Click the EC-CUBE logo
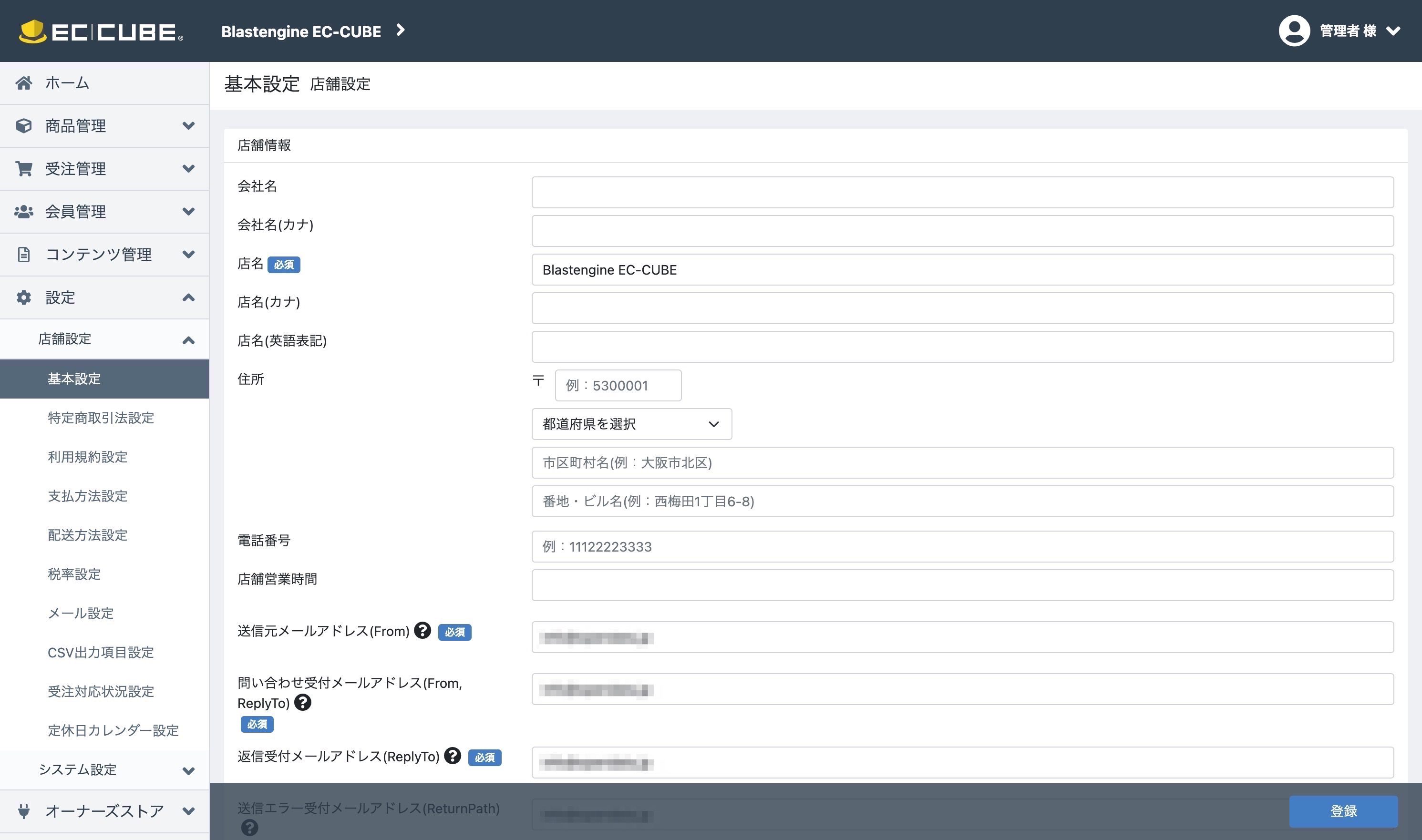 point(101,31)
